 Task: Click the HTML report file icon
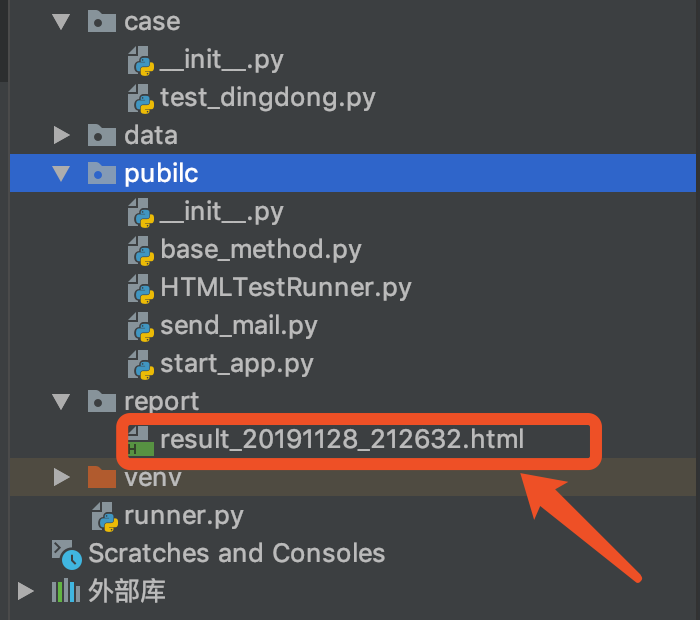click(139, 440)
